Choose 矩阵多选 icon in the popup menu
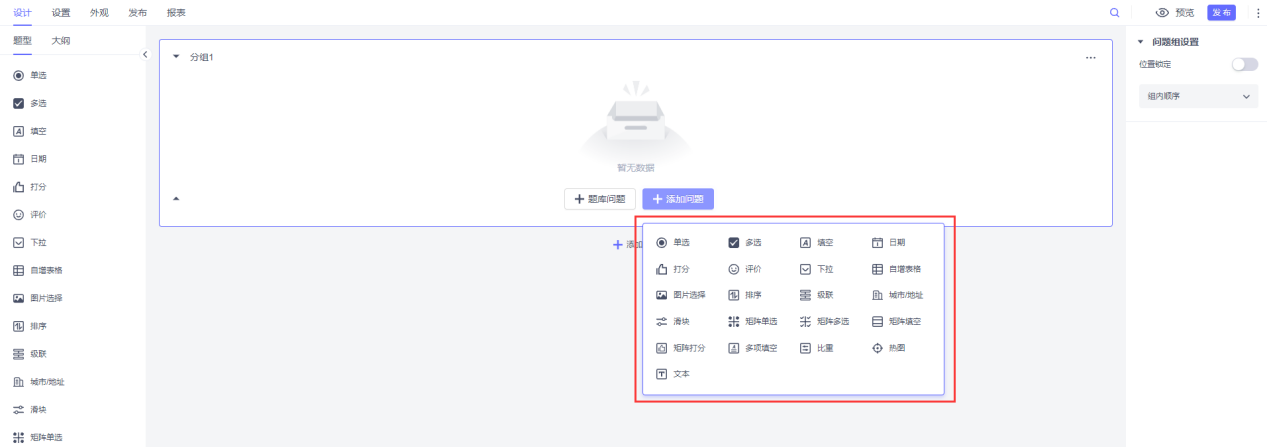1267x447 pixels. point(805,322)
